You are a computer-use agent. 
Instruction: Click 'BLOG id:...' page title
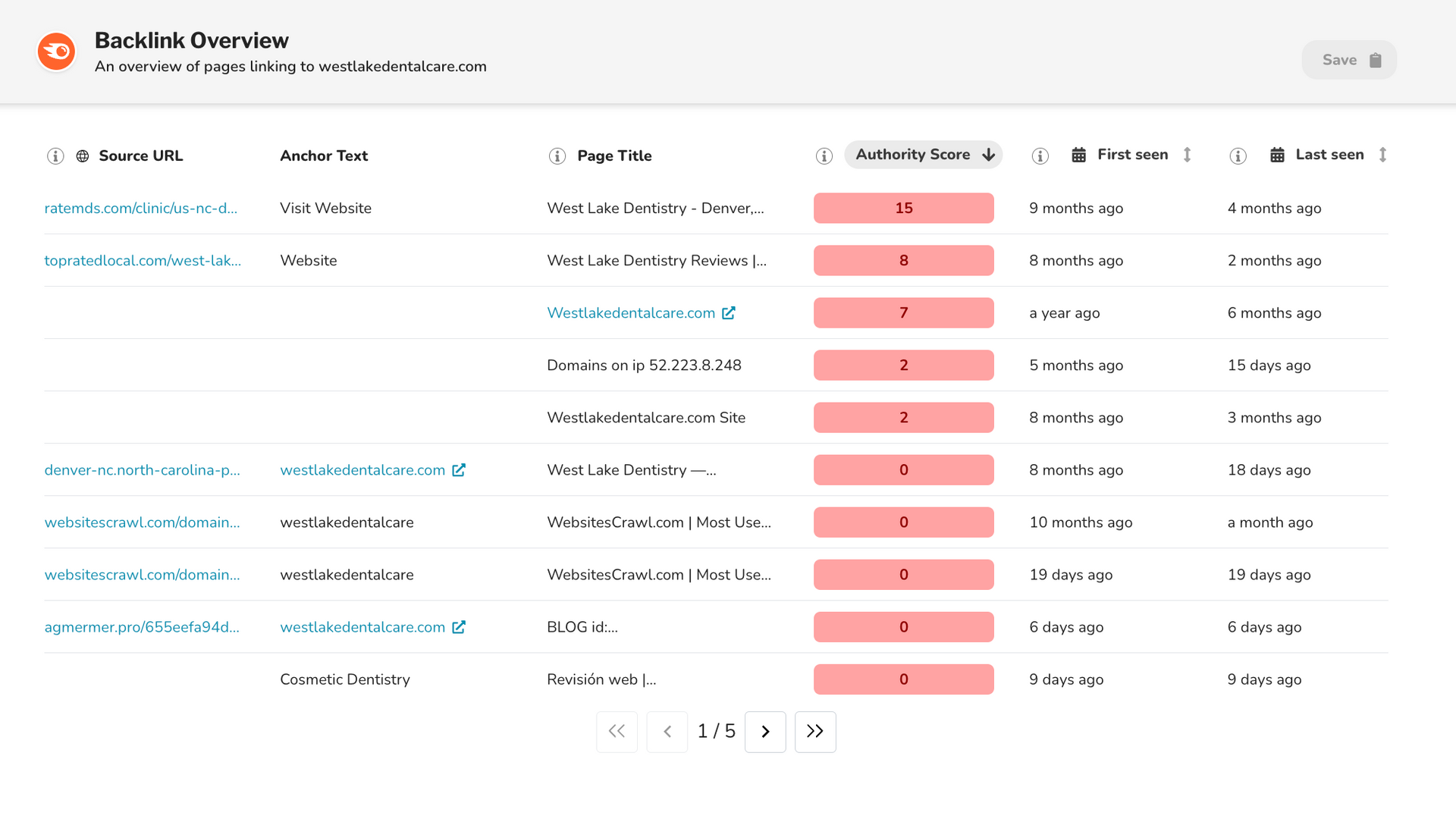582,626
